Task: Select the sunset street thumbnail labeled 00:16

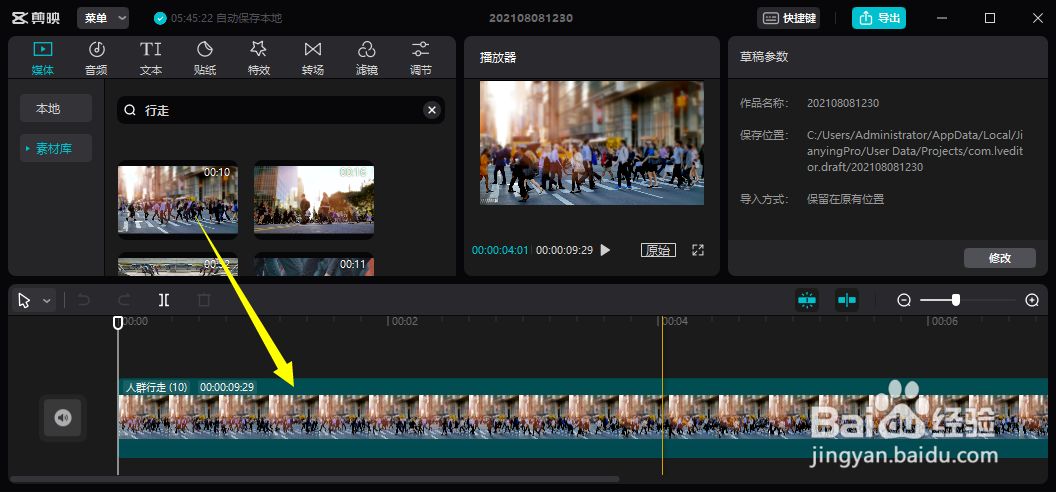Action: pos(314,200)
